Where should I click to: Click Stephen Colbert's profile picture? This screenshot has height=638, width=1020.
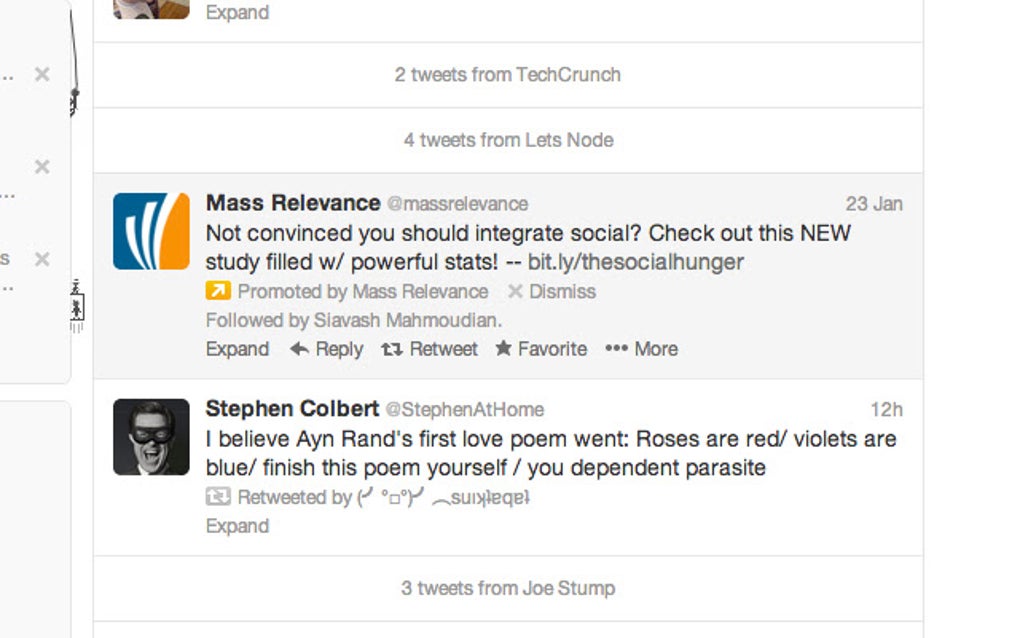pos(151,437)
